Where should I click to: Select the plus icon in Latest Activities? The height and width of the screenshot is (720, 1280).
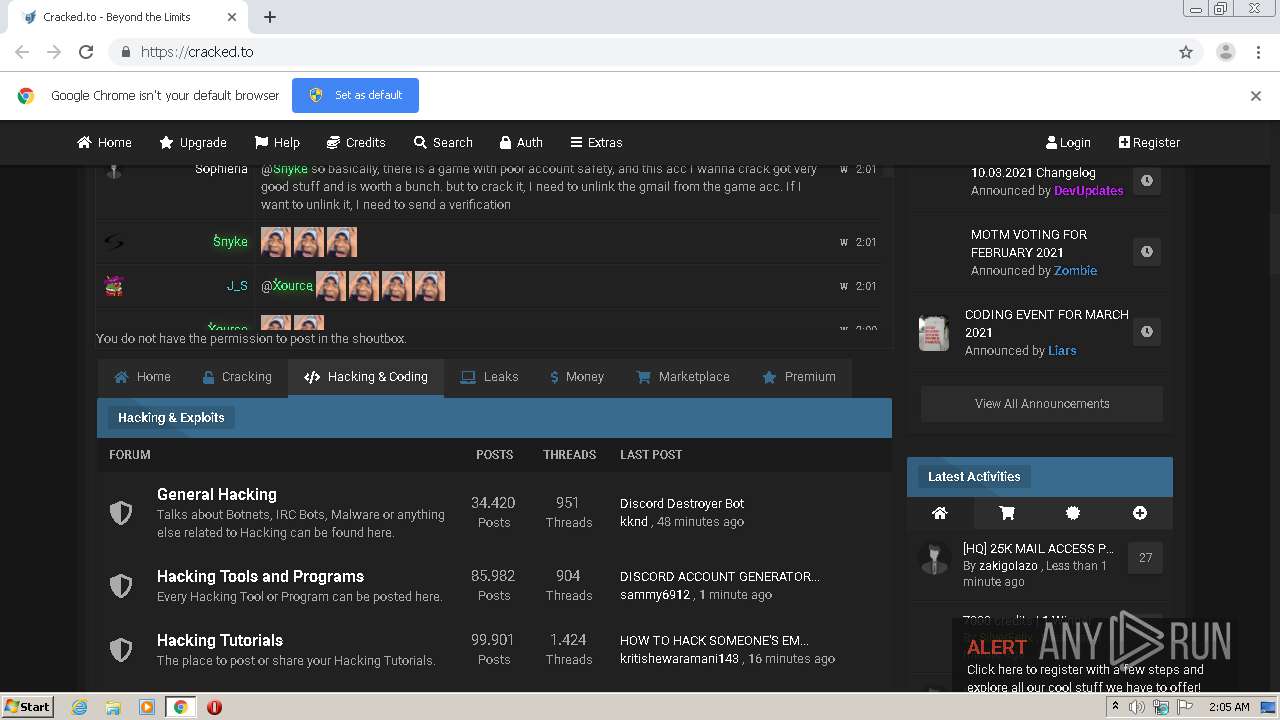click(1140, 513)
